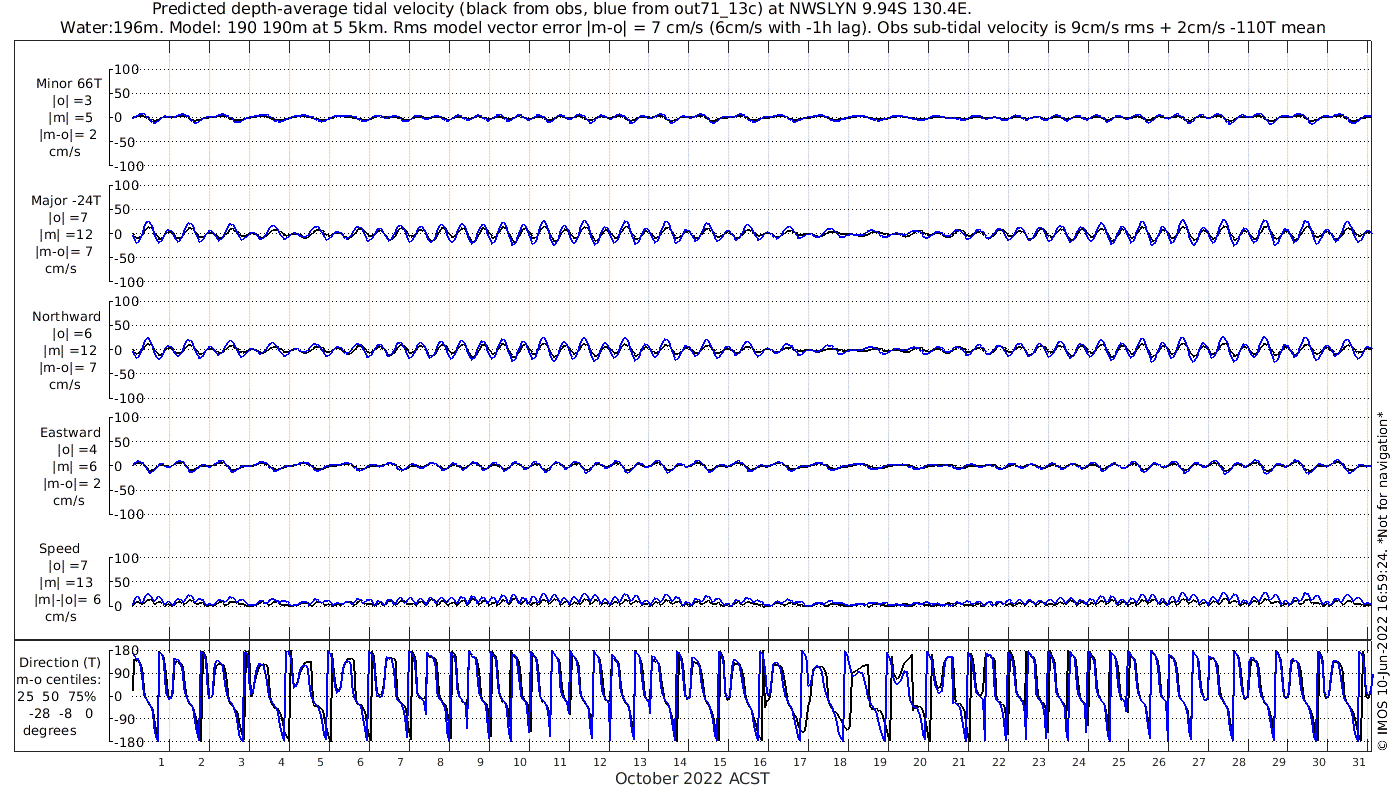
Task: Select "|o| =6" in the Northward panel
Action: pyautogui.click(x=72, y=333)
